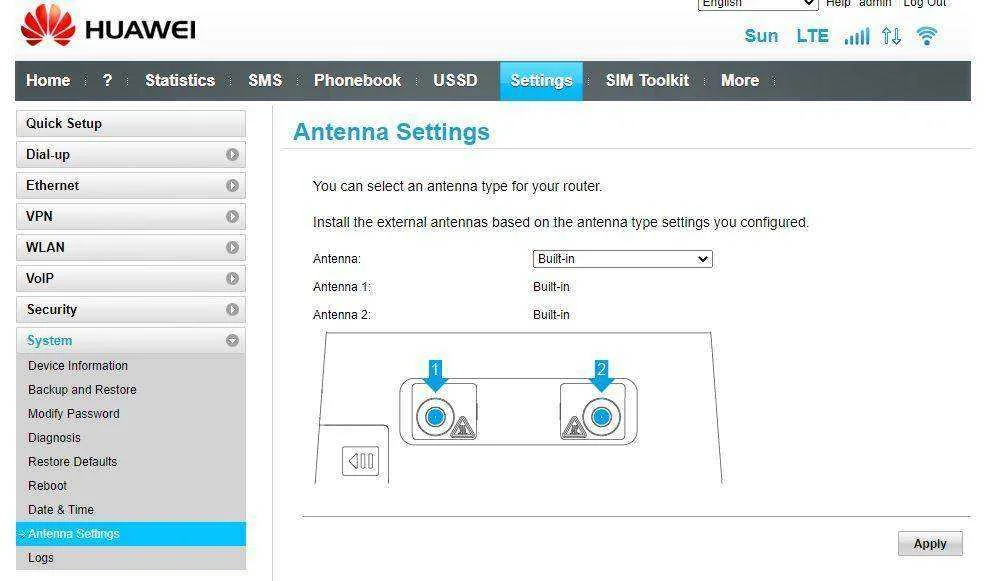The height and width of the screenshot is (581, 986).
Task: Select Antenna Settings in the sidebar
Action: point(131,533)
